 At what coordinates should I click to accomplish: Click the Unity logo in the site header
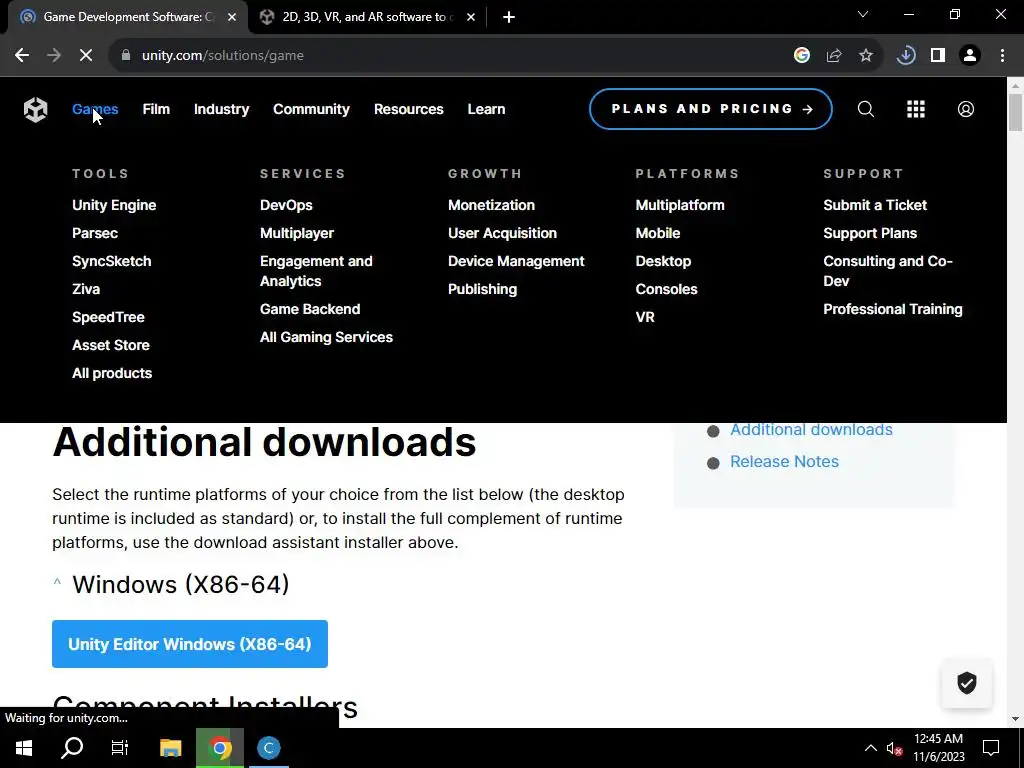pyautogui.click(x=35, y=109)
